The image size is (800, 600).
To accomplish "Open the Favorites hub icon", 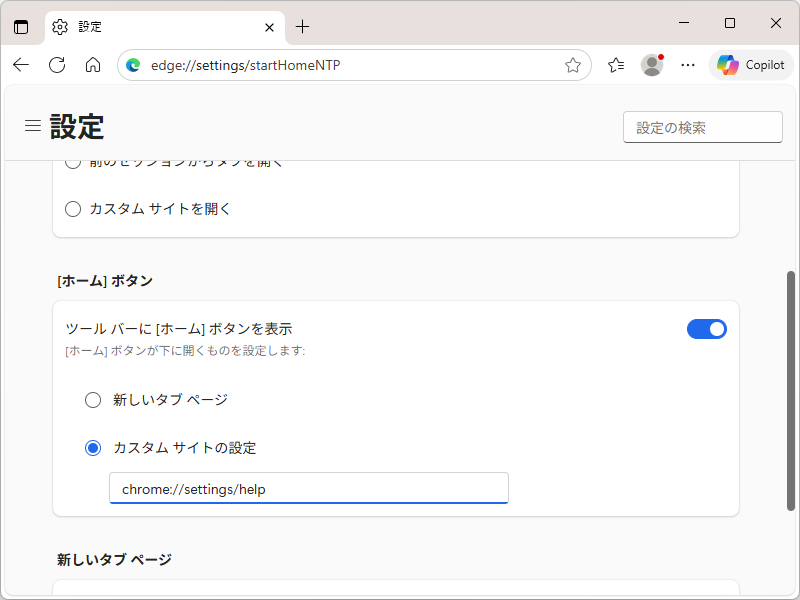I will [x=616, y=64].
